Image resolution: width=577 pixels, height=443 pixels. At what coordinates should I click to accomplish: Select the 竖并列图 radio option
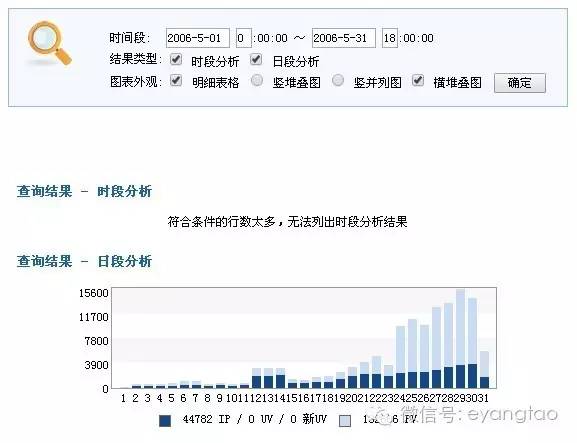338,81
